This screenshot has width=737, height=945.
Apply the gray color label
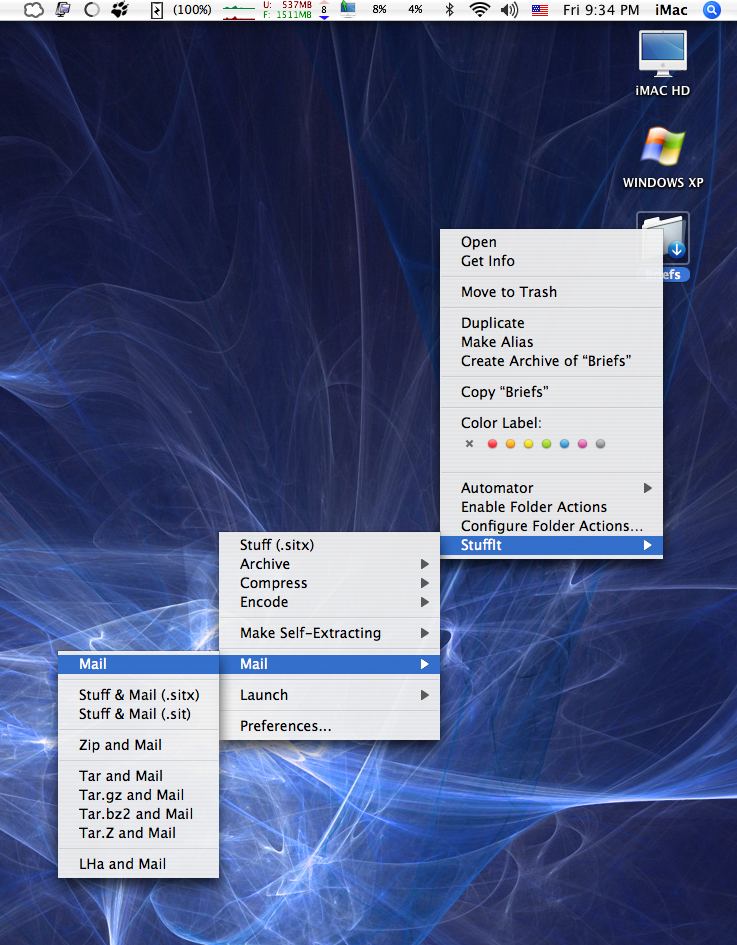coord(600,444)
